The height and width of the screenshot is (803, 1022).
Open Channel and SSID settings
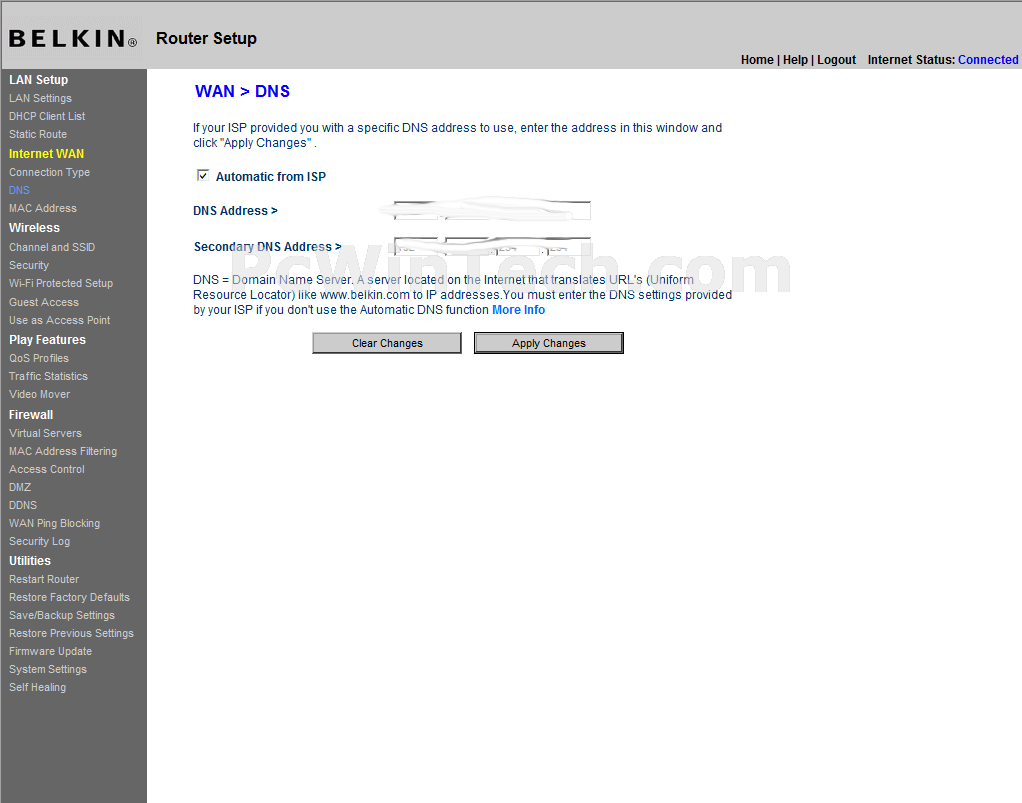[x=52, y=247]
